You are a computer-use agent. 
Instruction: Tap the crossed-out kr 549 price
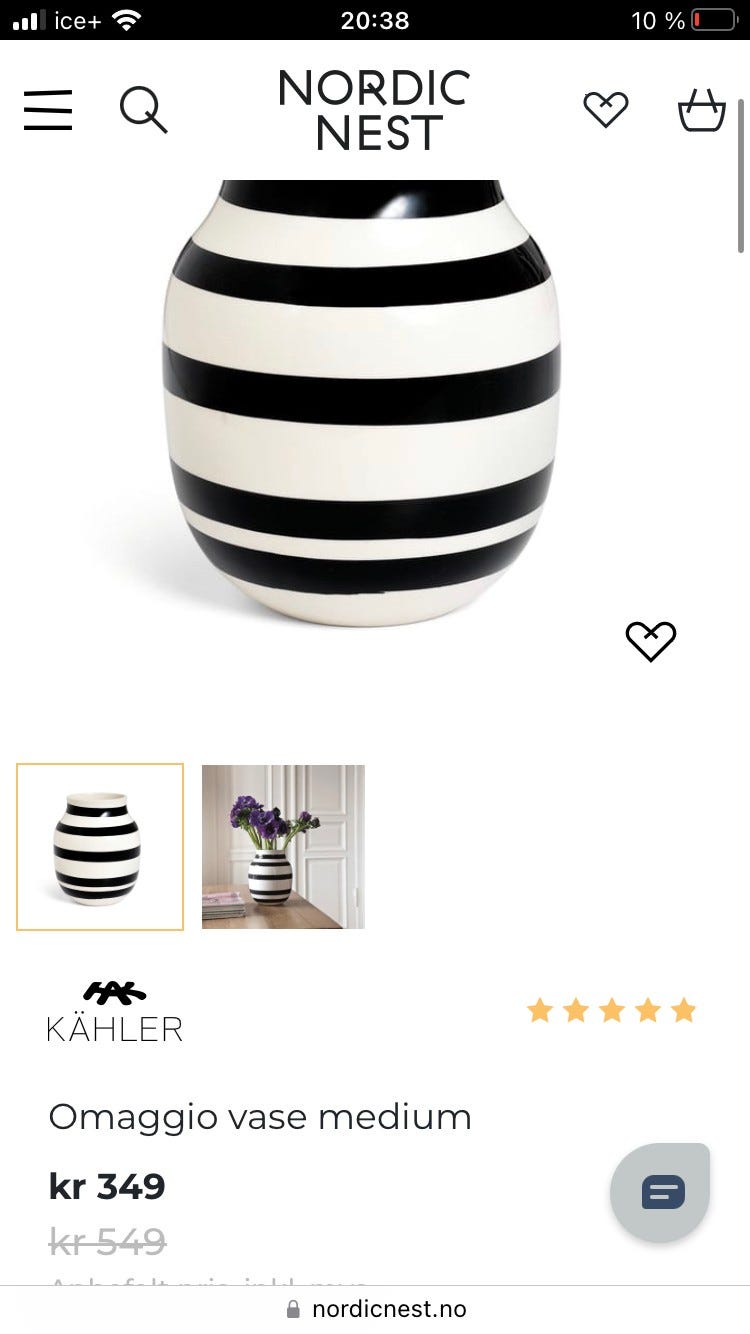click(x=107, y=1242)
